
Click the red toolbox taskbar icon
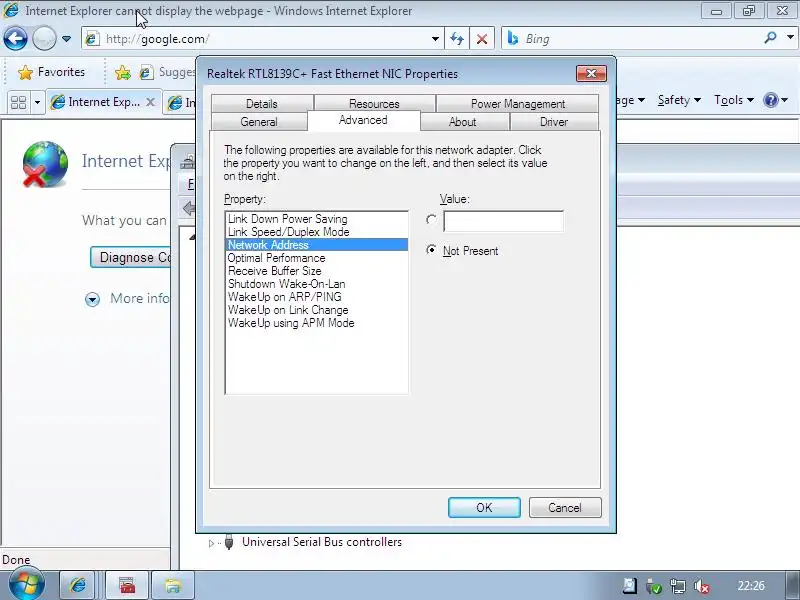coord(127,585)
